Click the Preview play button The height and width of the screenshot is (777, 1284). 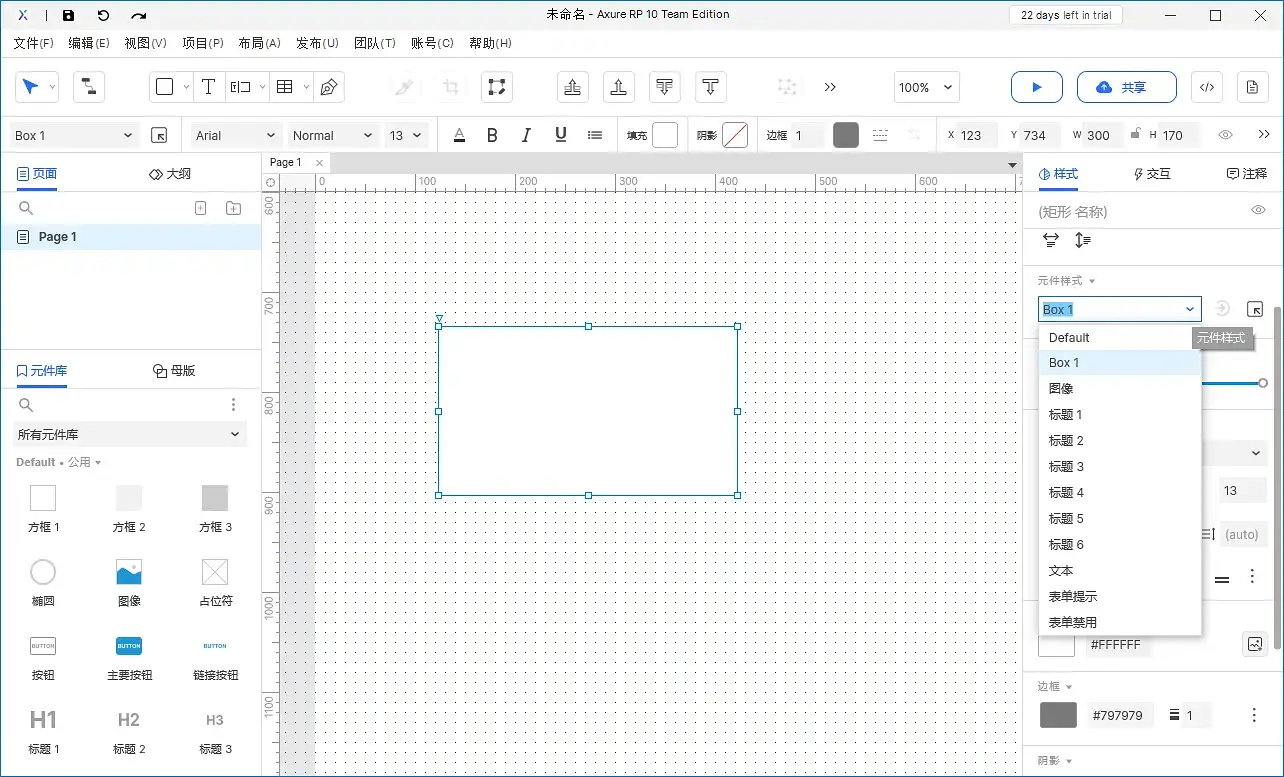[x=1036, y=87]
